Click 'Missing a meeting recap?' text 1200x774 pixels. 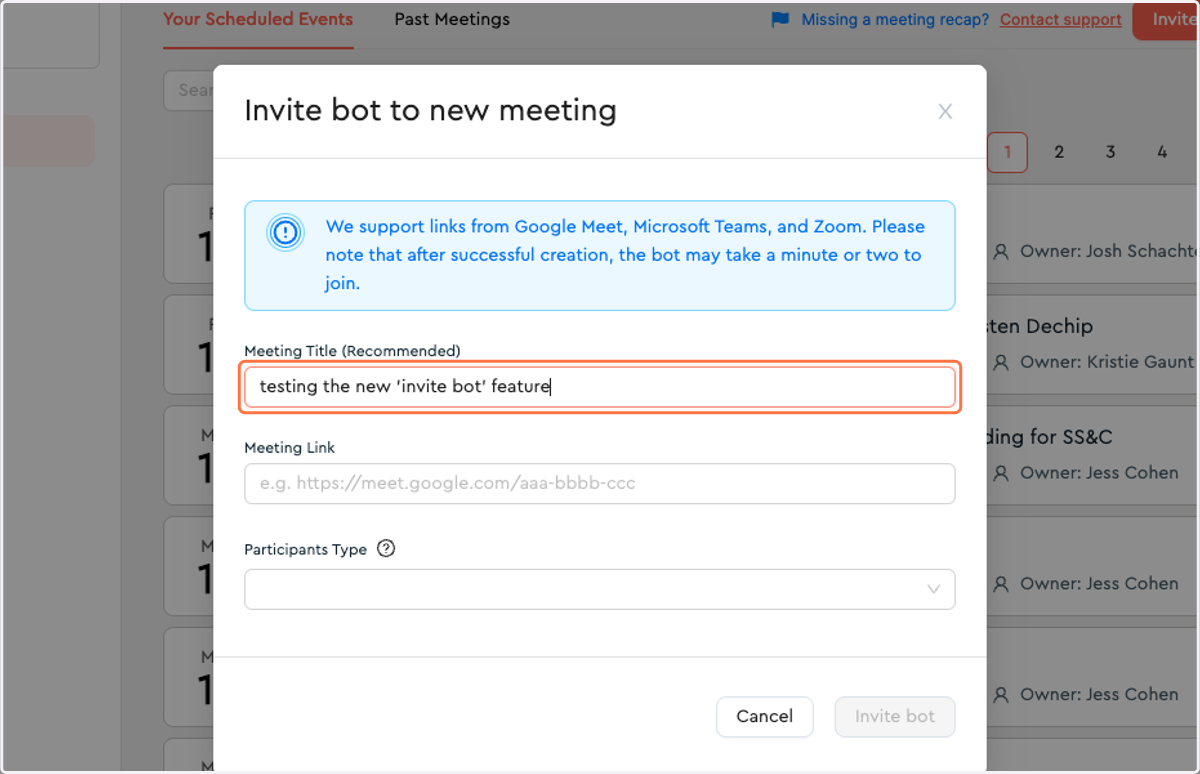896,19
